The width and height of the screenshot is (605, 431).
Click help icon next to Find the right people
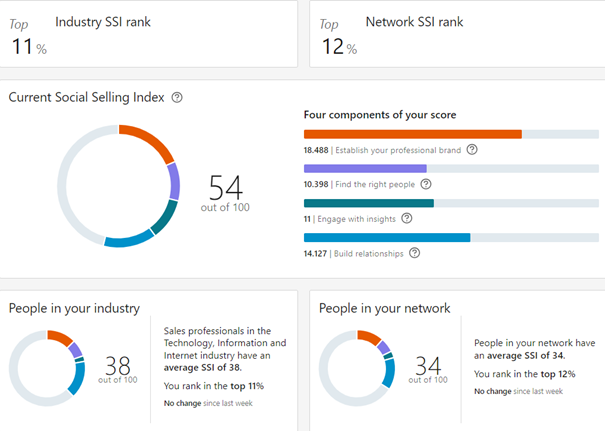426,184
